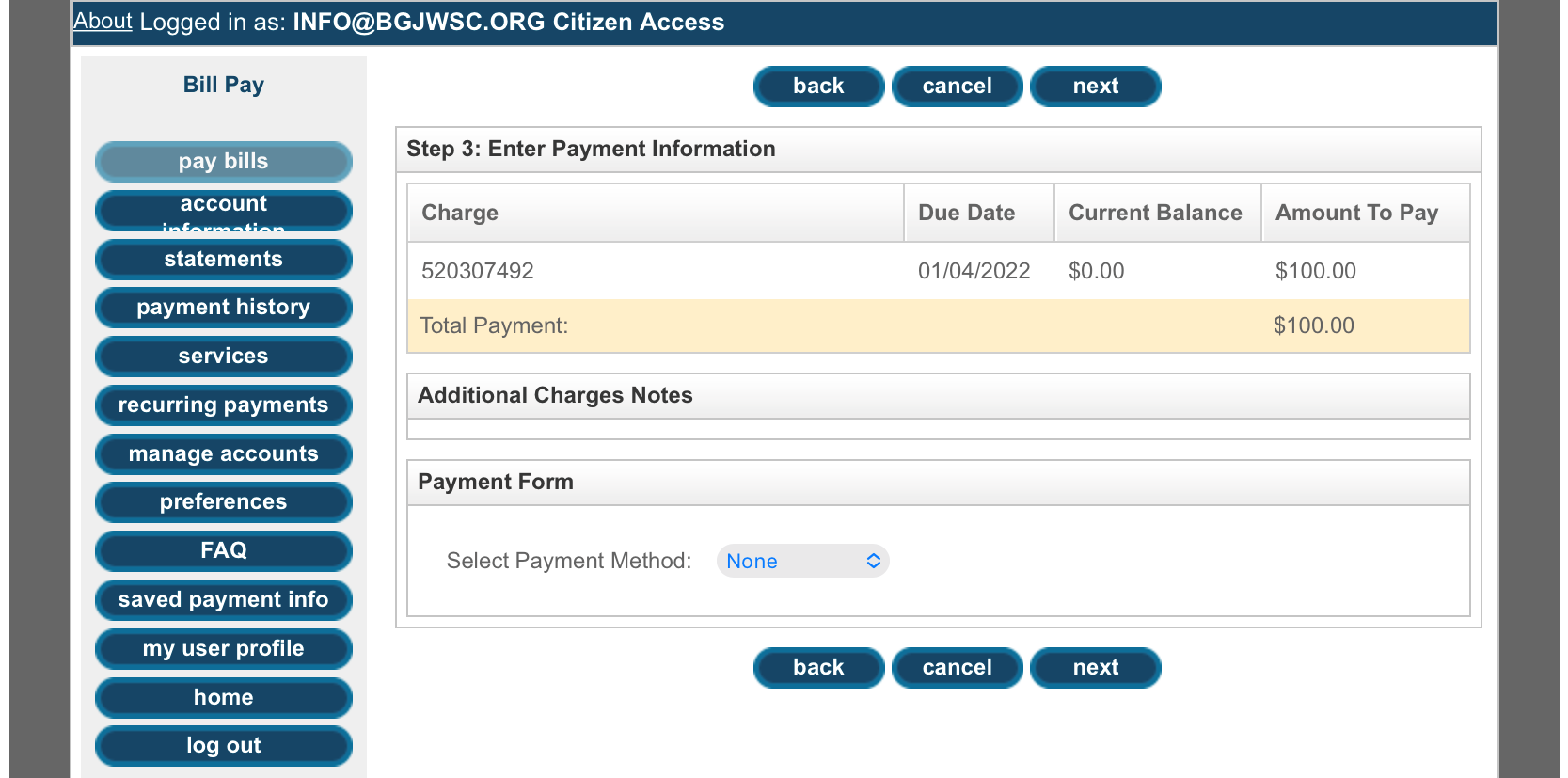1568x778 pixels.
Task: Open the About link
Action: point(103,21)
